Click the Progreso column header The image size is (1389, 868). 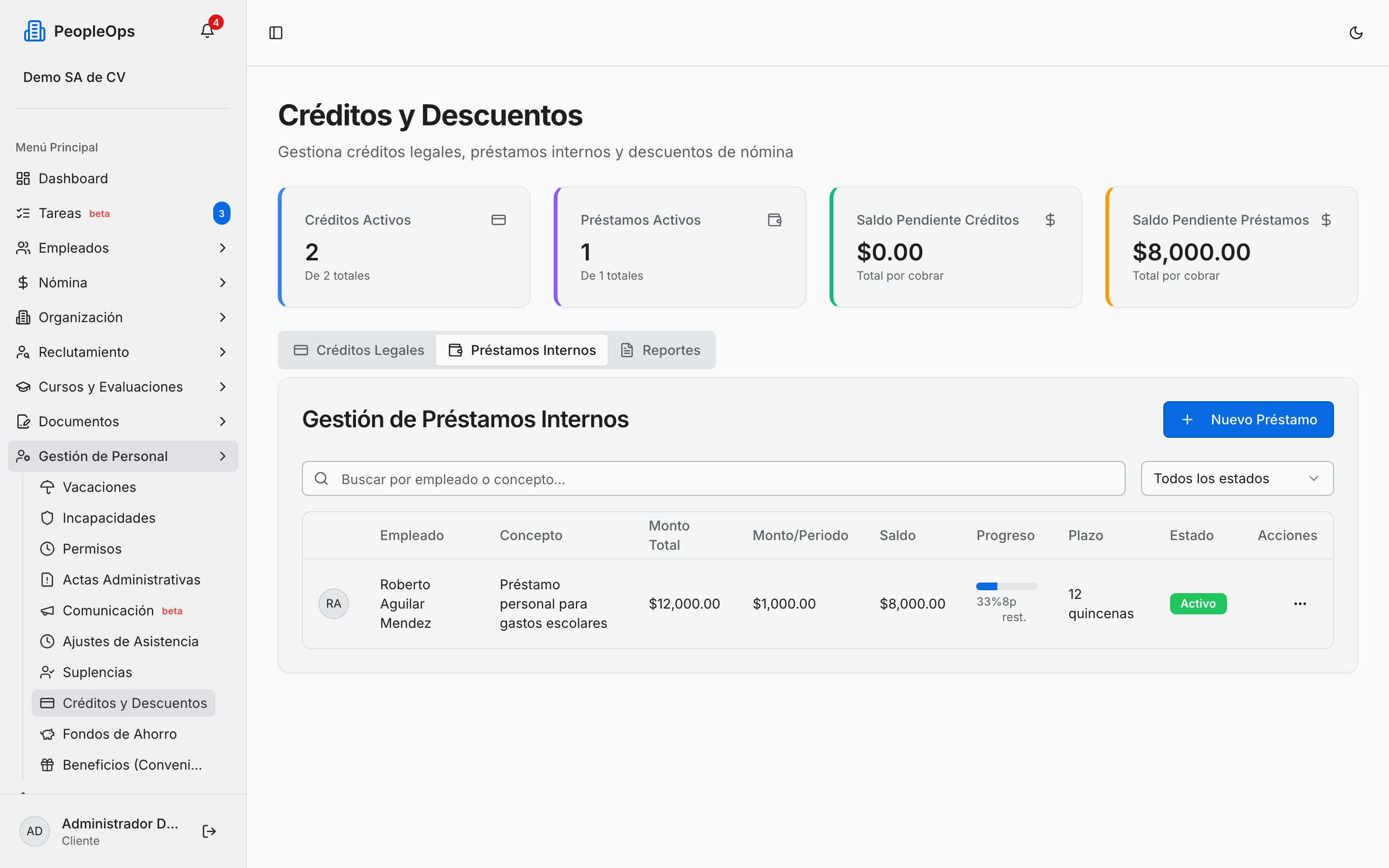click(1005, 535)
